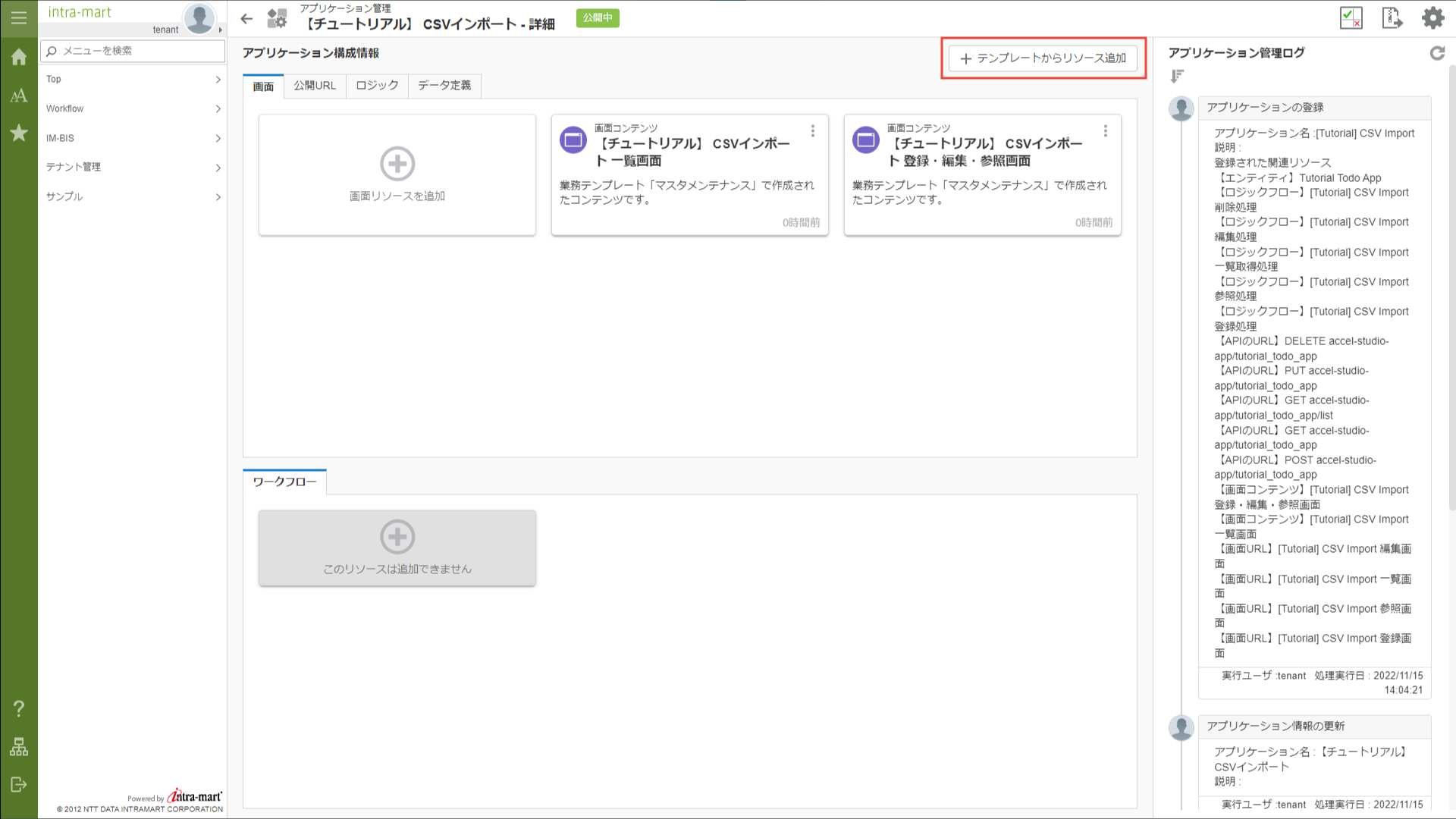Click the disabled workflow plus icon
Screen dimensions: 1456x819
pyautogui.click(x=397, y=536)
